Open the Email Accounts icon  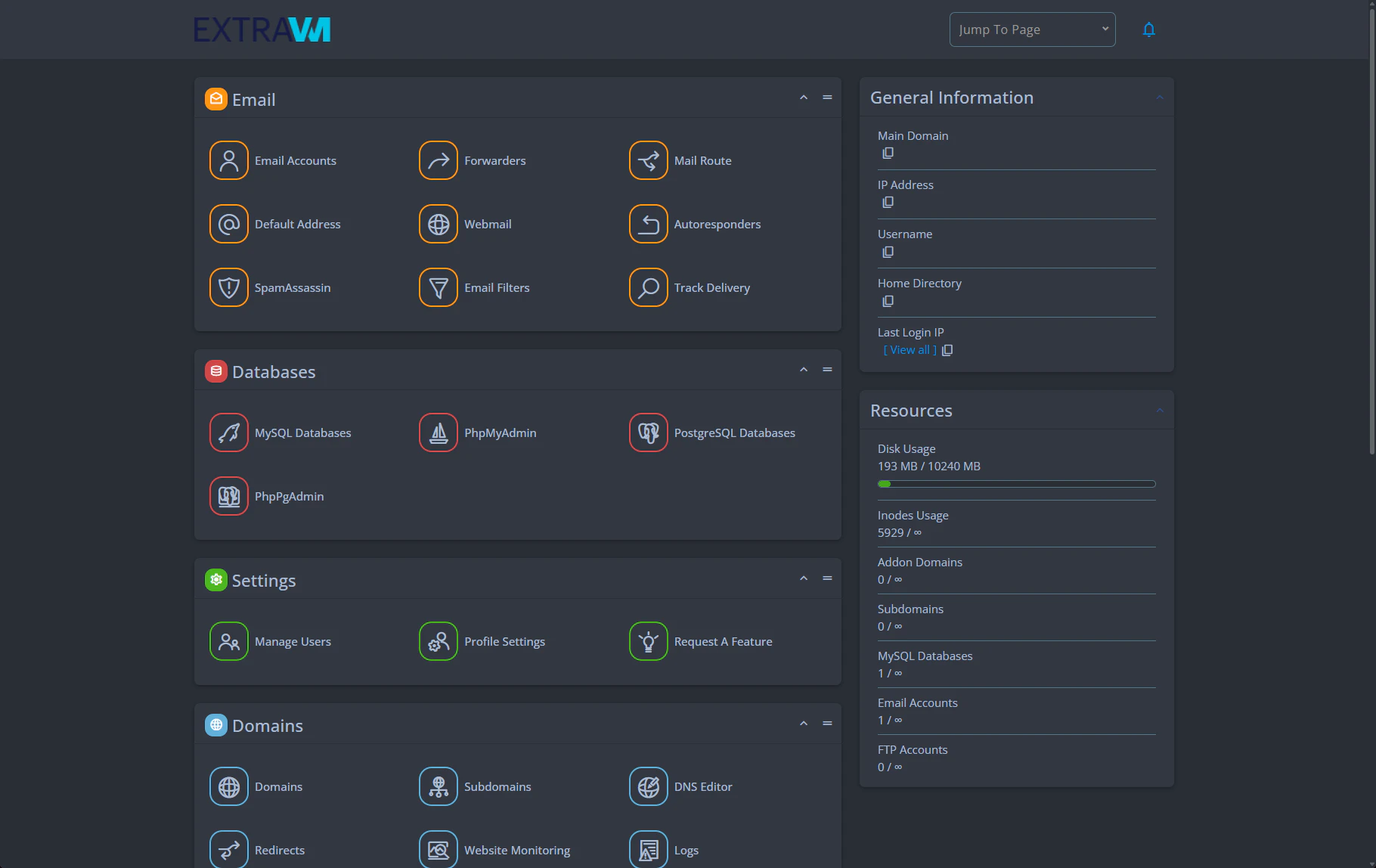(228, 160)
